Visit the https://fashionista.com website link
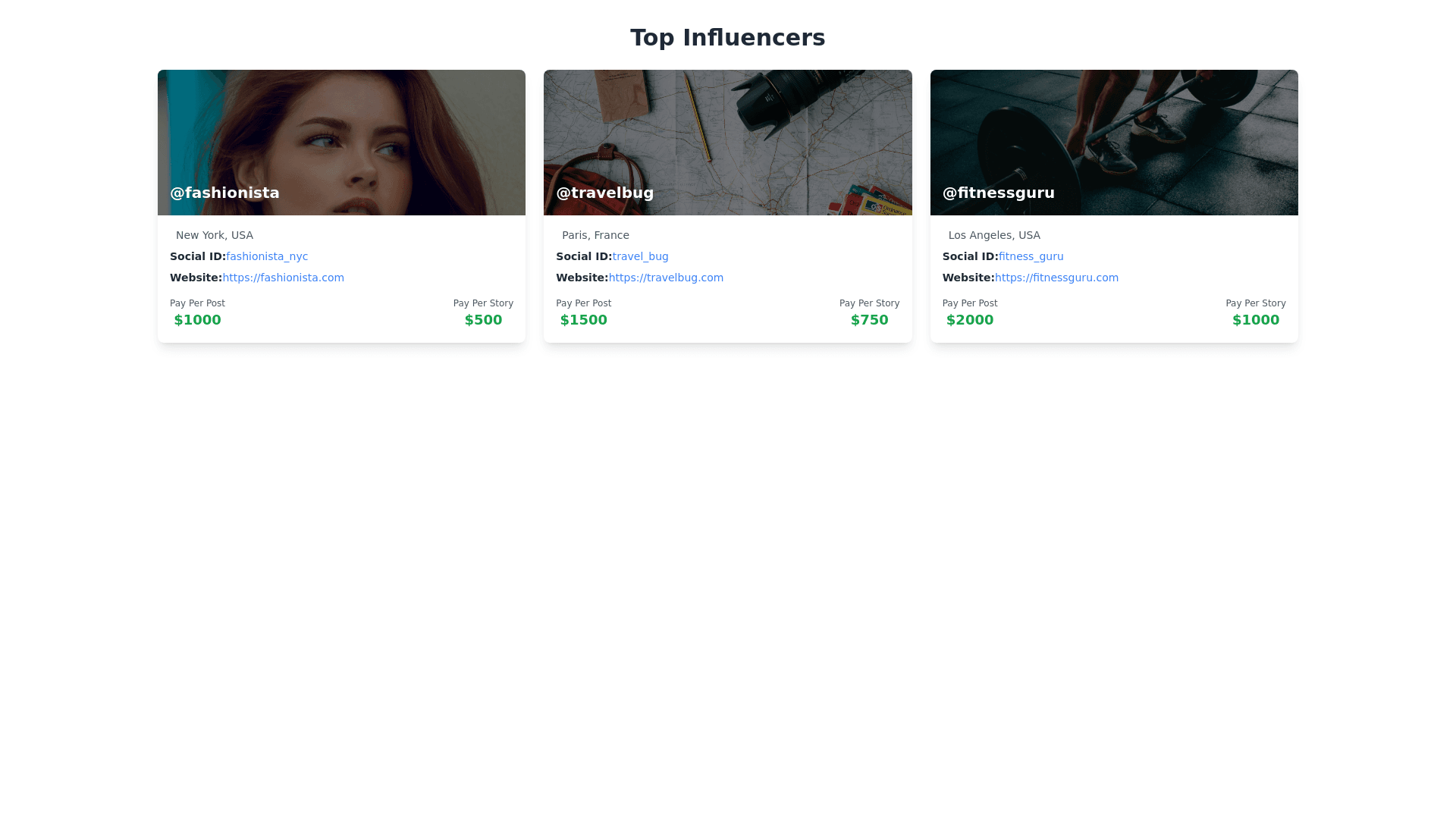 (x=283, y=278)
